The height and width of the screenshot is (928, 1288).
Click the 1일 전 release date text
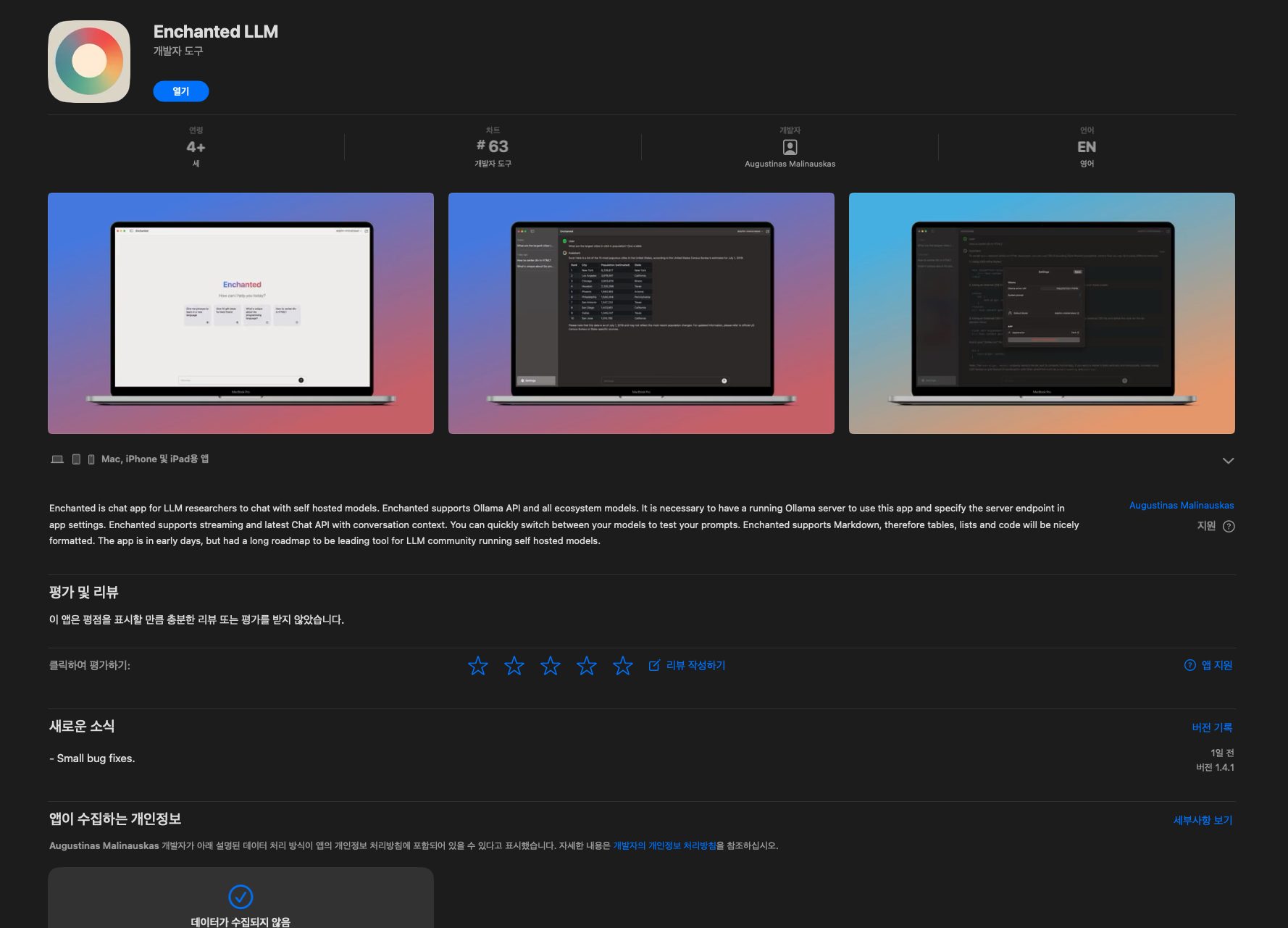pyautogui.click(x=1222, y=753)
